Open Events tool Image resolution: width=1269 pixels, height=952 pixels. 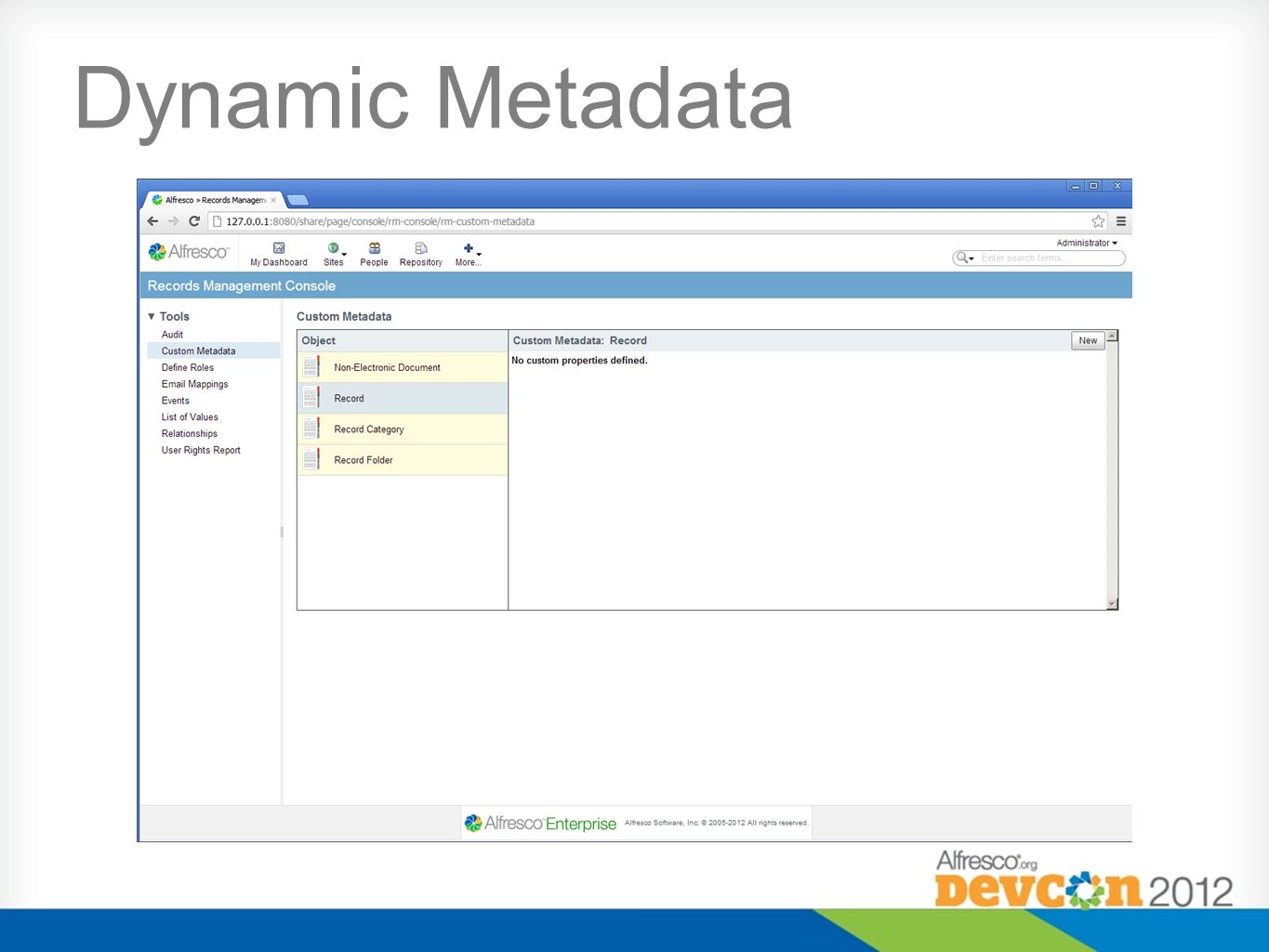175,401
